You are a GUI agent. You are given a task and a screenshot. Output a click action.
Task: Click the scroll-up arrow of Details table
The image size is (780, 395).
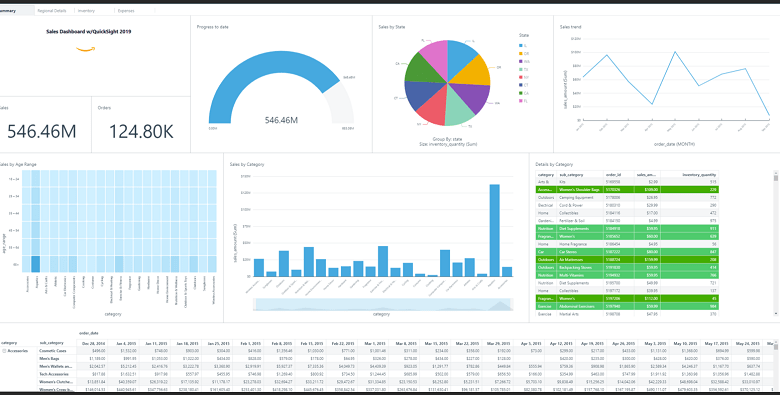(776, 172)
